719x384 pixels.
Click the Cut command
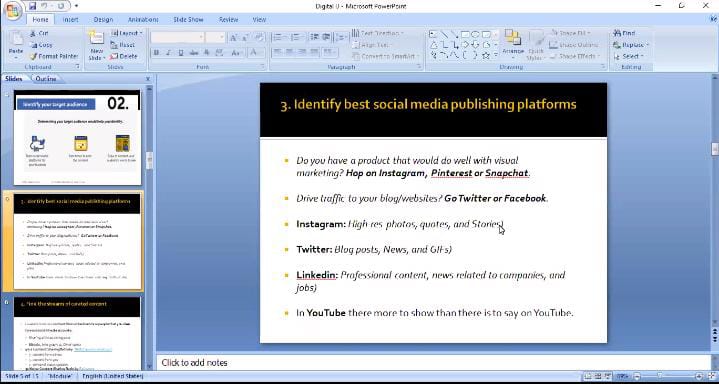tap(39, 33)
